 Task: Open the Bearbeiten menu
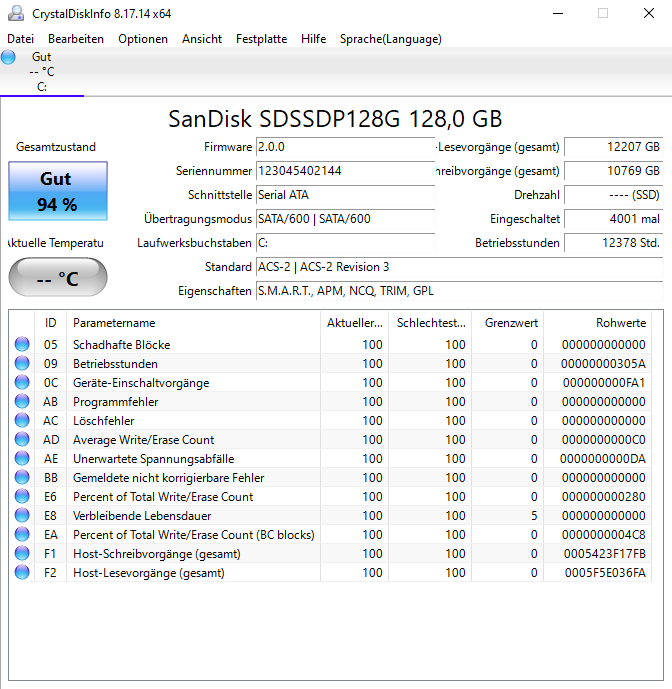click(76, 39)
